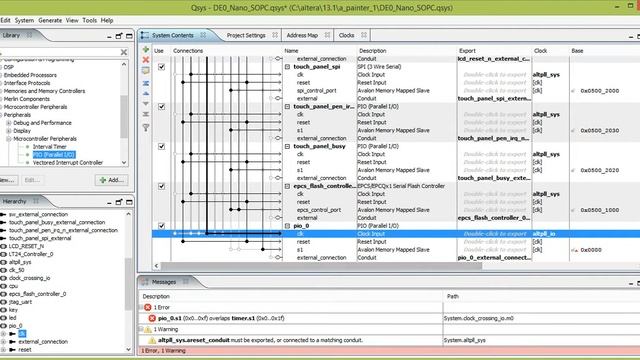Switch to the Address Map tab
Screen dimensions: 640x360
(x=302, y=36)
